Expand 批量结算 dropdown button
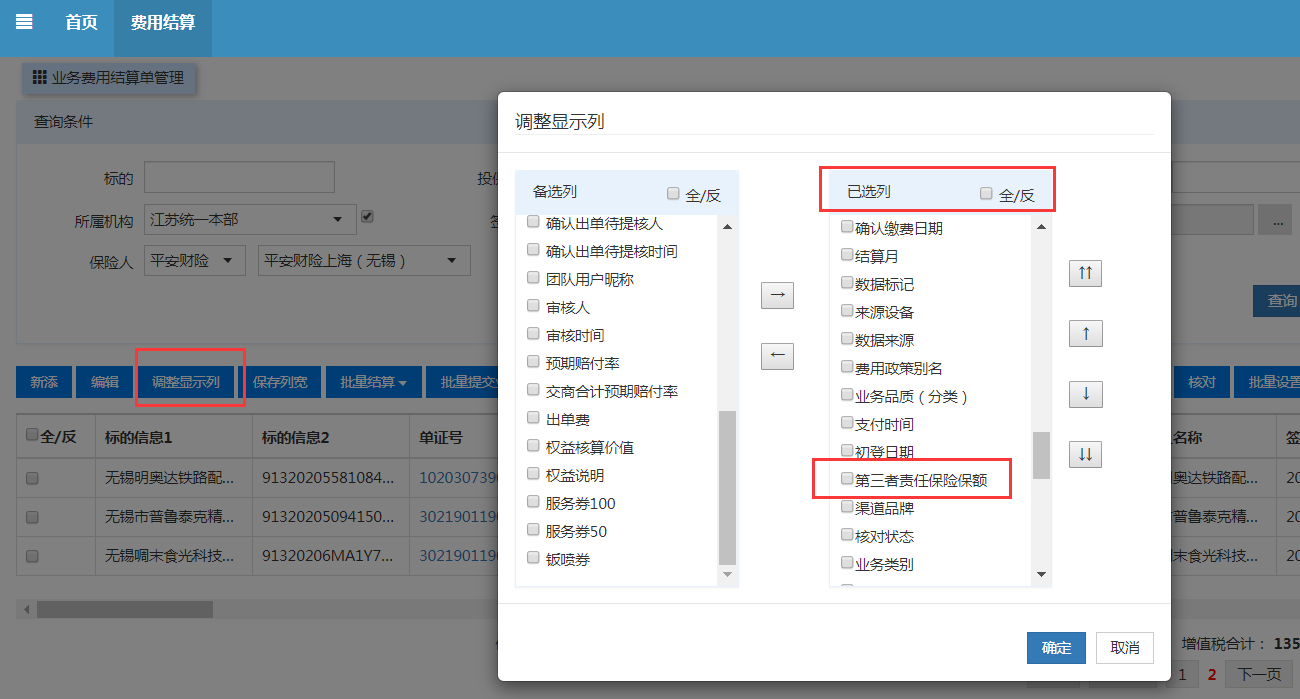 (373, 382)
